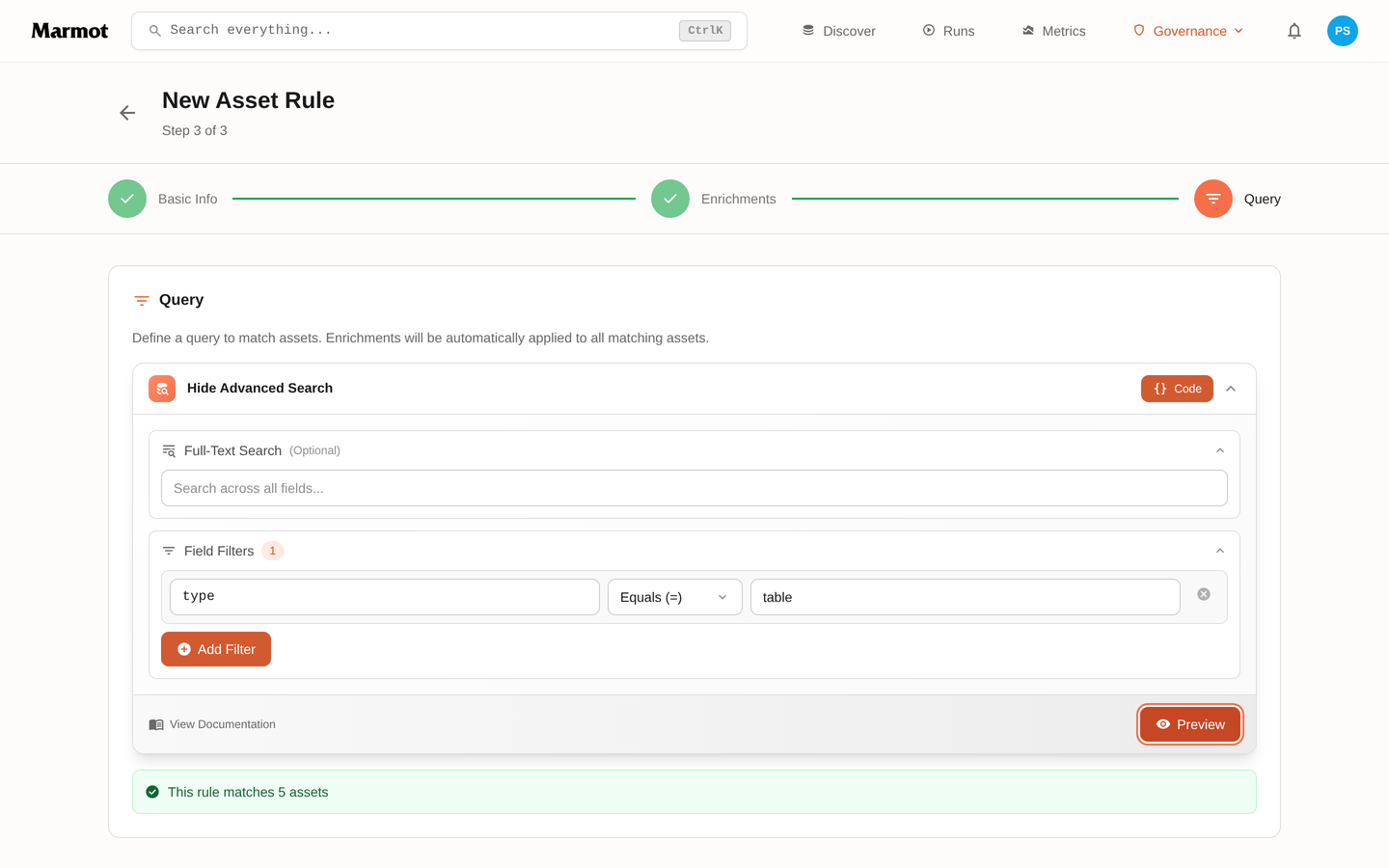Open the Discover page
Screen dimensions: 1389x868
click(x=838, y=31)
